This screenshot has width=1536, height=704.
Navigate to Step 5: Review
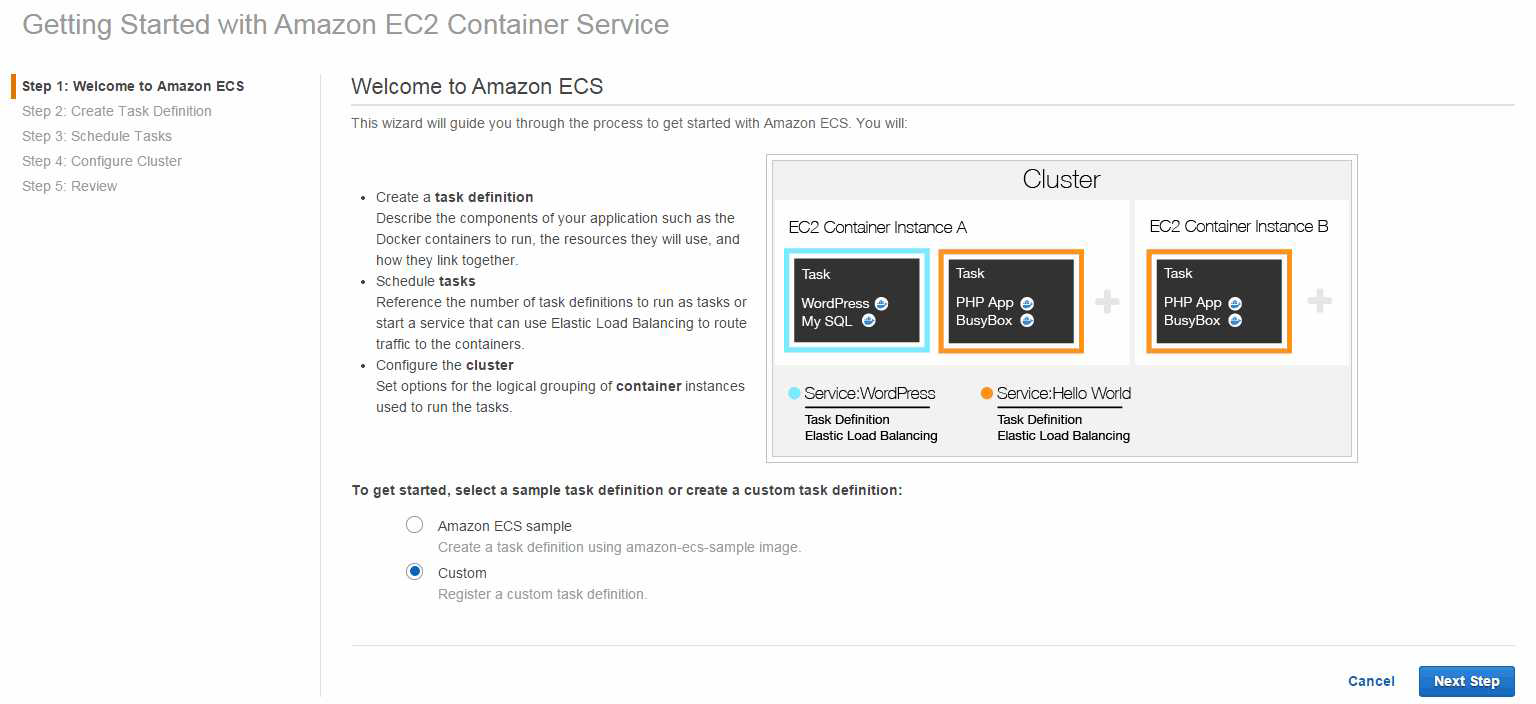(70, 186)
